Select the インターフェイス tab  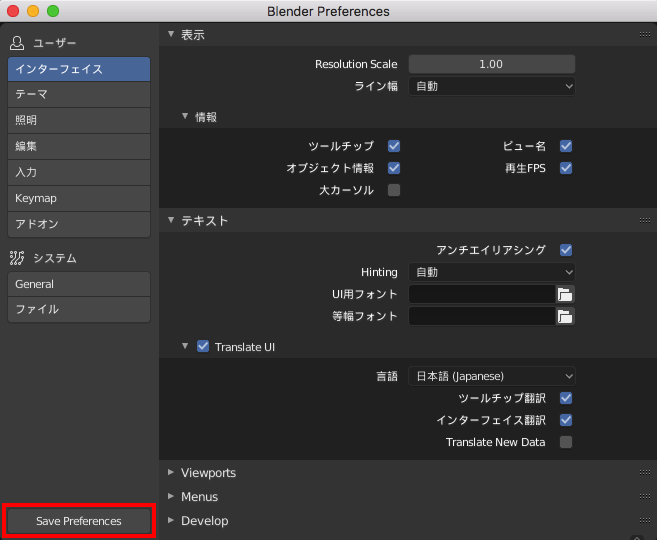click(79, 69)
